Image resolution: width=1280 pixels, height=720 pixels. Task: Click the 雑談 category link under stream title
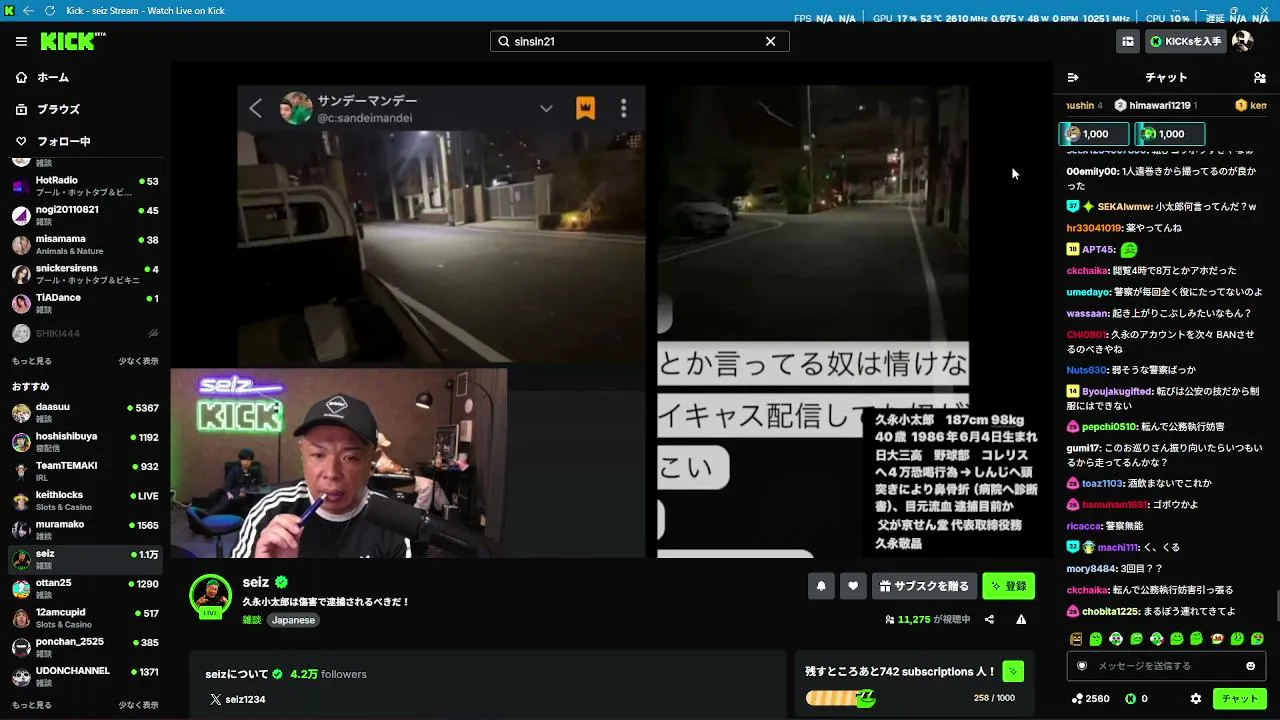[252, 620]
